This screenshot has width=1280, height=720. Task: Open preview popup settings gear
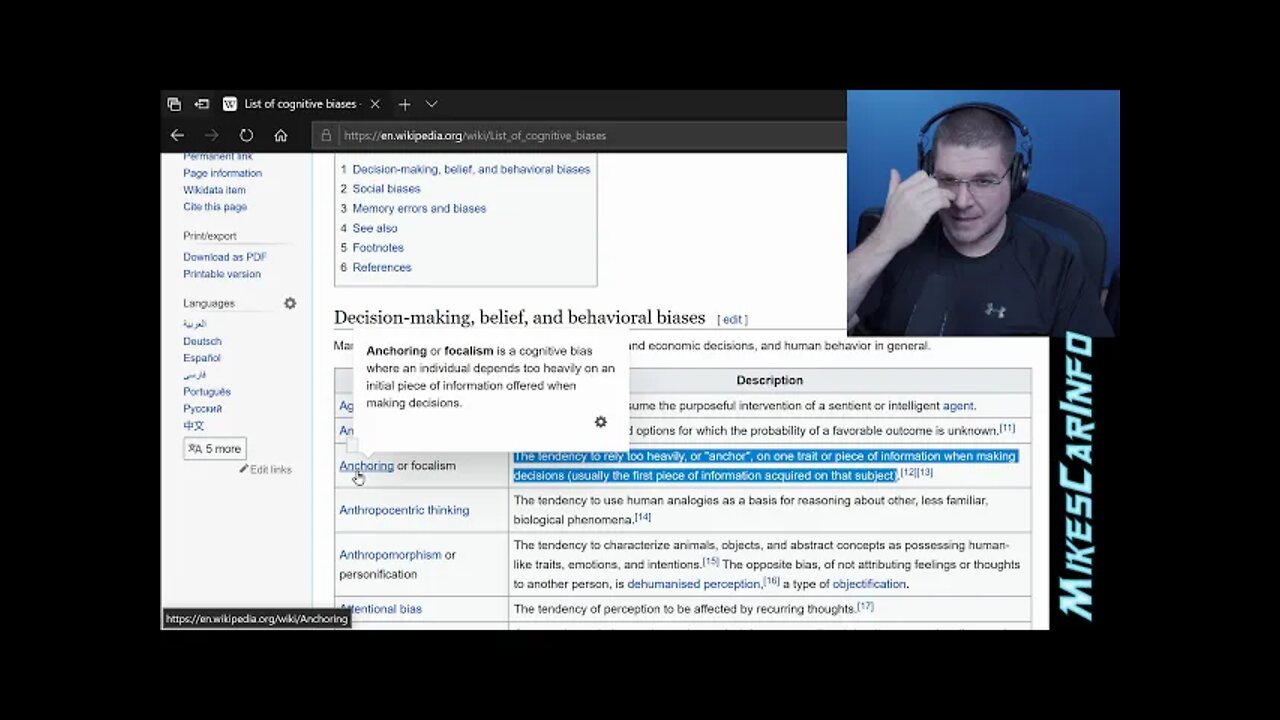(601, 422)
